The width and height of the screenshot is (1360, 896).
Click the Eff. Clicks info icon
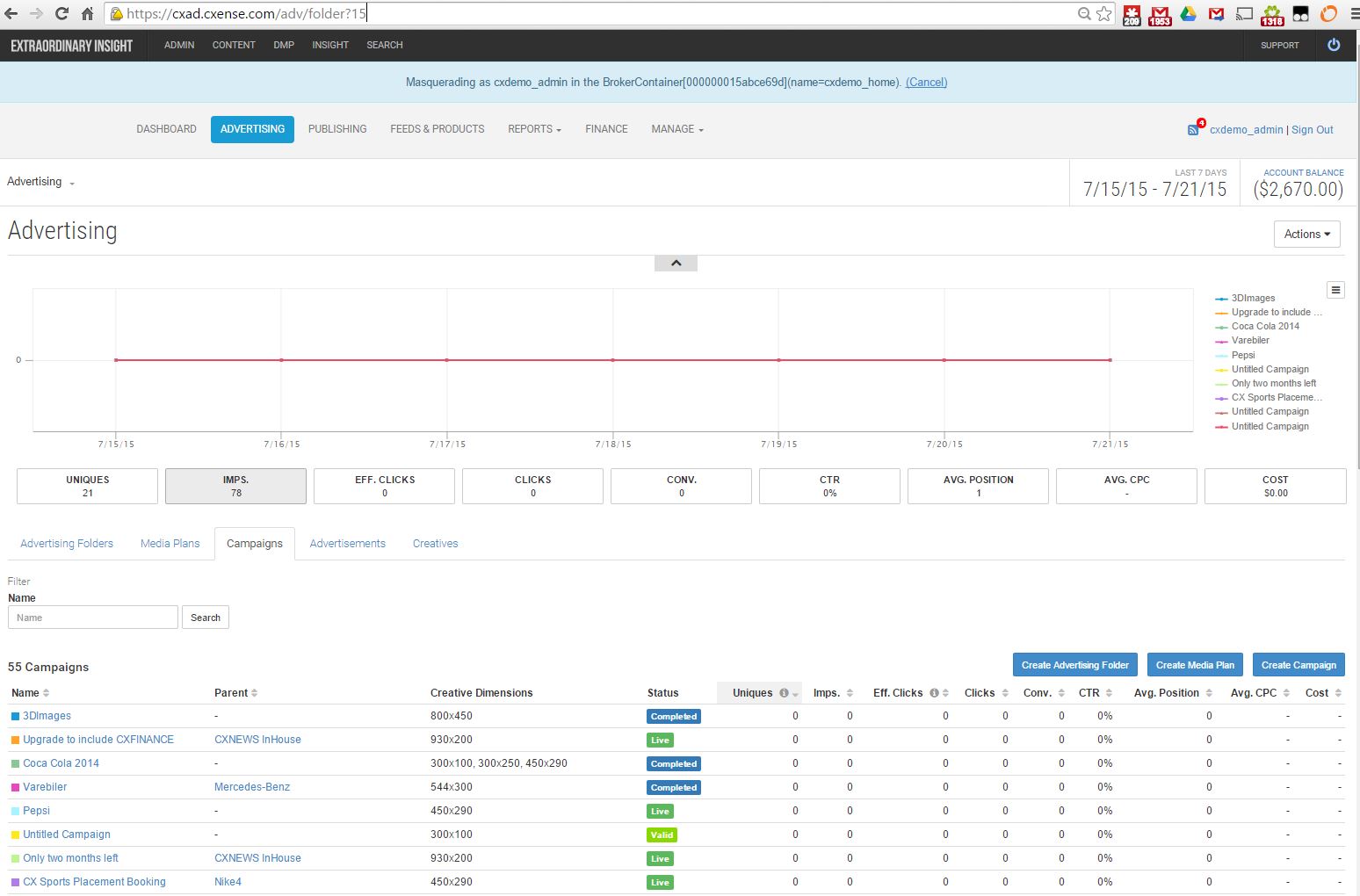click(x=934, y=693)
